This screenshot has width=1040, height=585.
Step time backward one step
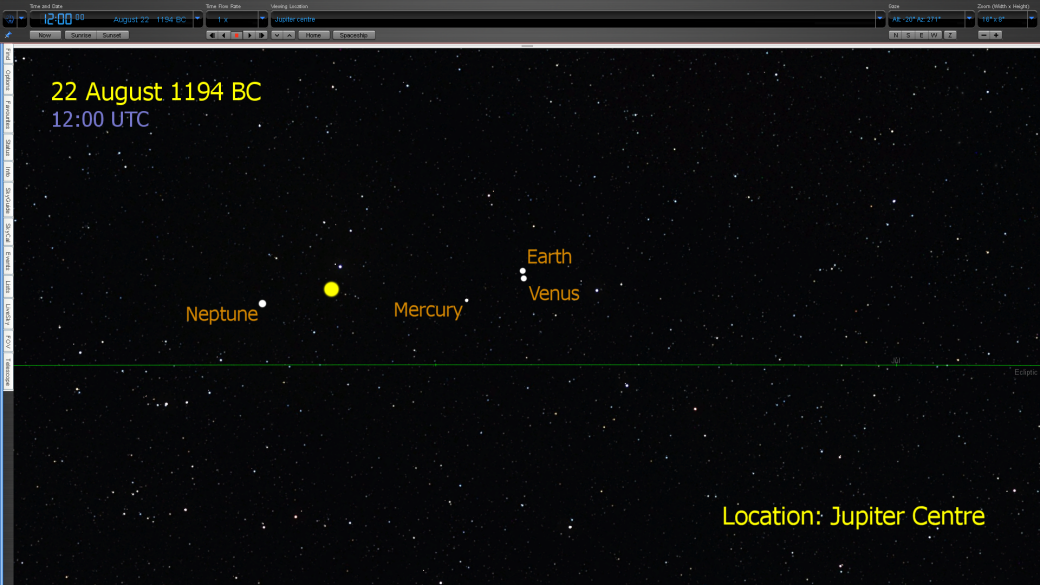[212, 35]
